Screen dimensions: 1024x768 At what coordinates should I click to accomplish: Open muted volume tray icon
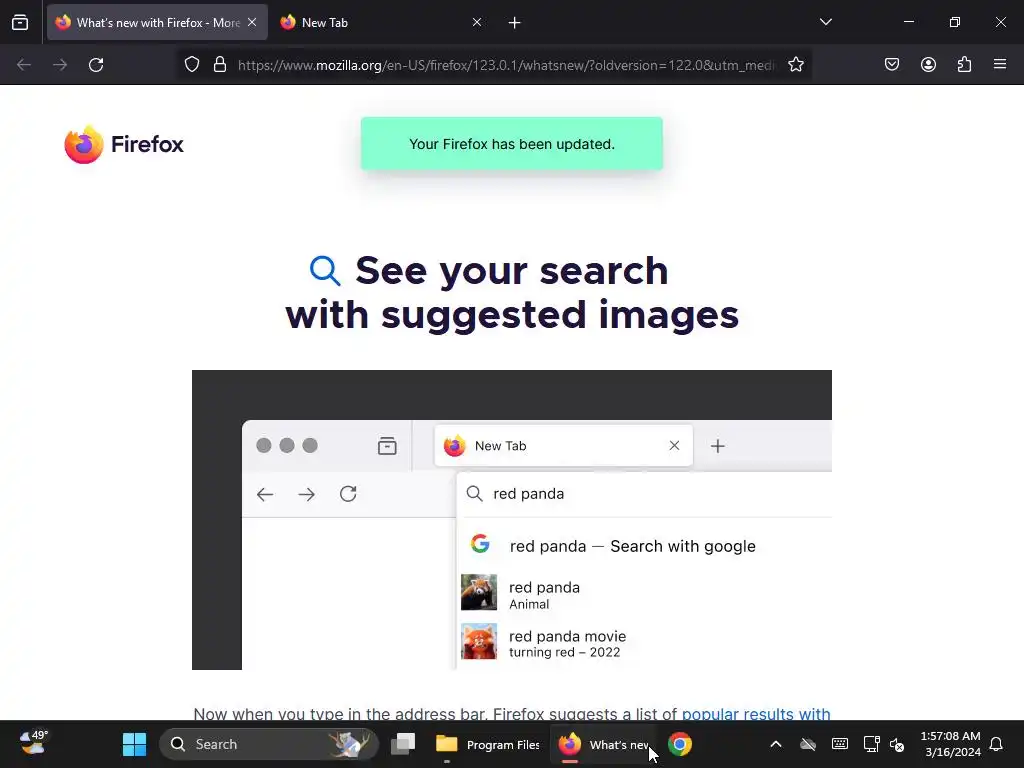(x=897, y=744)
